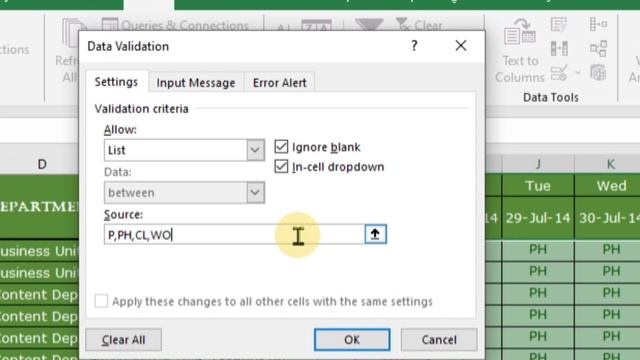Select the 29-Jul-14 date cell
Viewport: 640px width, 360px height.
538,218
